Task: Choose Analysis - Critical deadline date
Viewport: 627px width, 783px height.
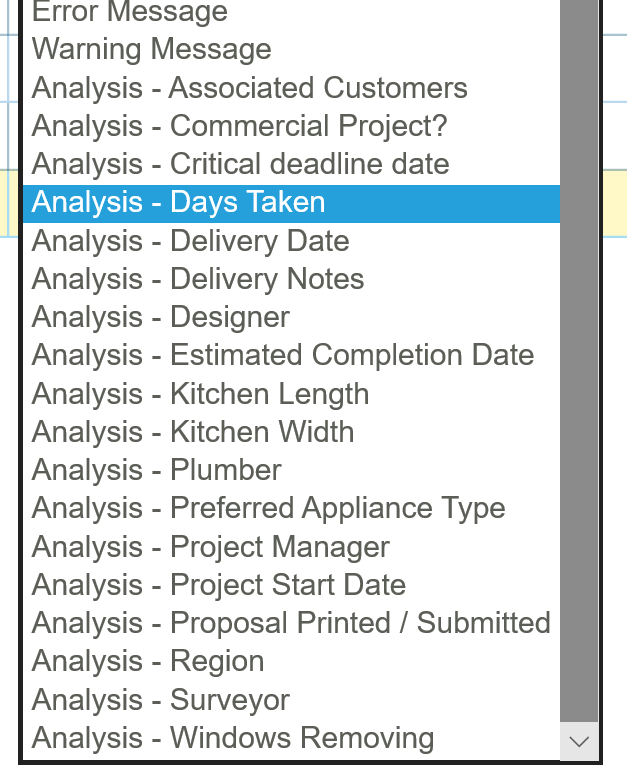Action: (x=241, y=164)
